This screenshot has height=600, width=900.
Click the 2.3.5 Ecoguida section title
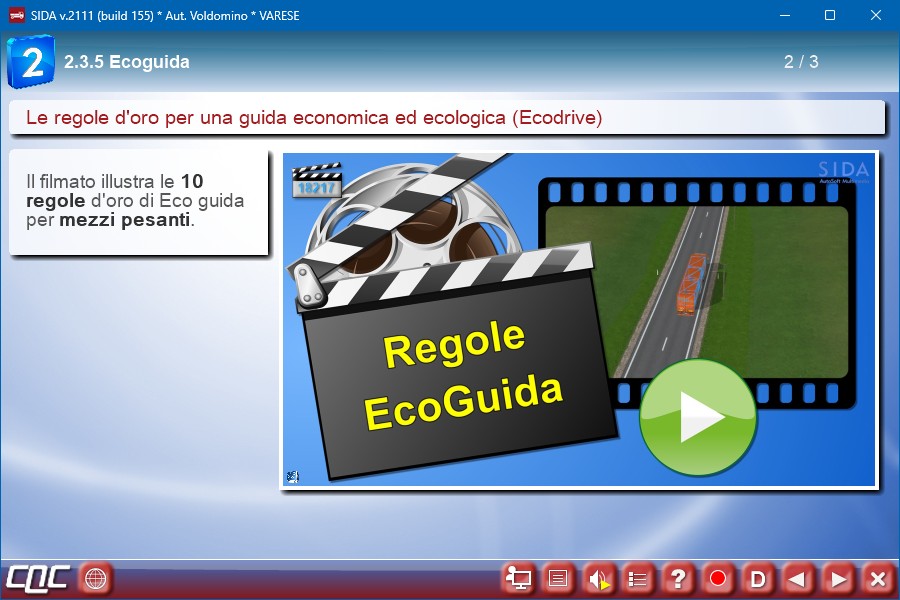point(127,62)
